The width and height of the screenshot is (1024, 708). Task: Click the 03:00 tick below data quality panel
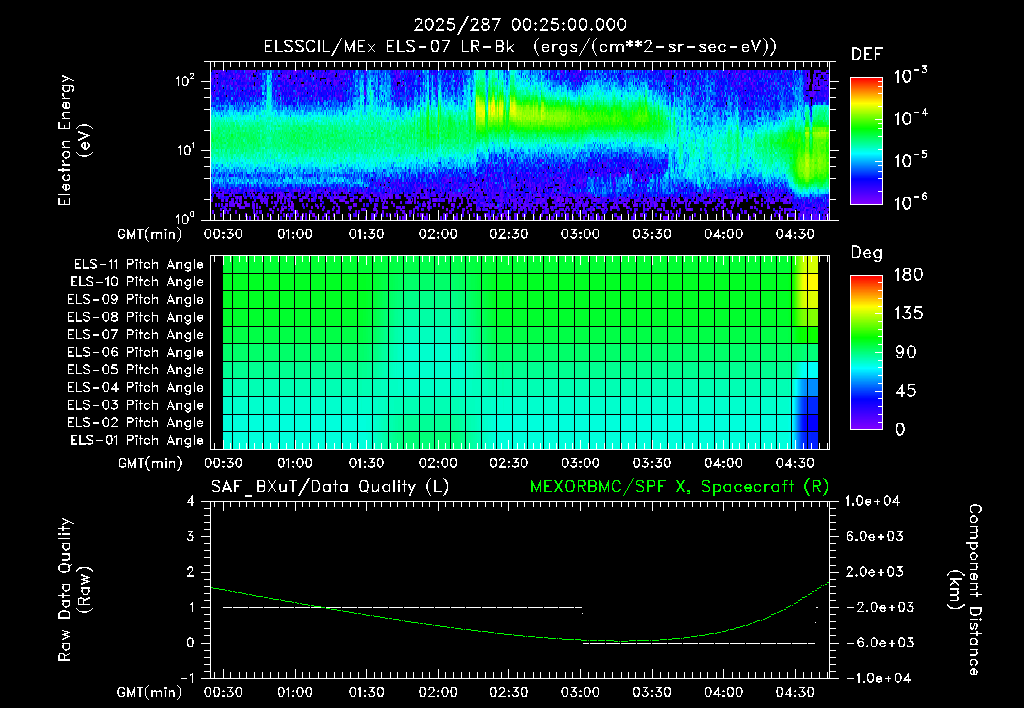(x=580, y=692)
